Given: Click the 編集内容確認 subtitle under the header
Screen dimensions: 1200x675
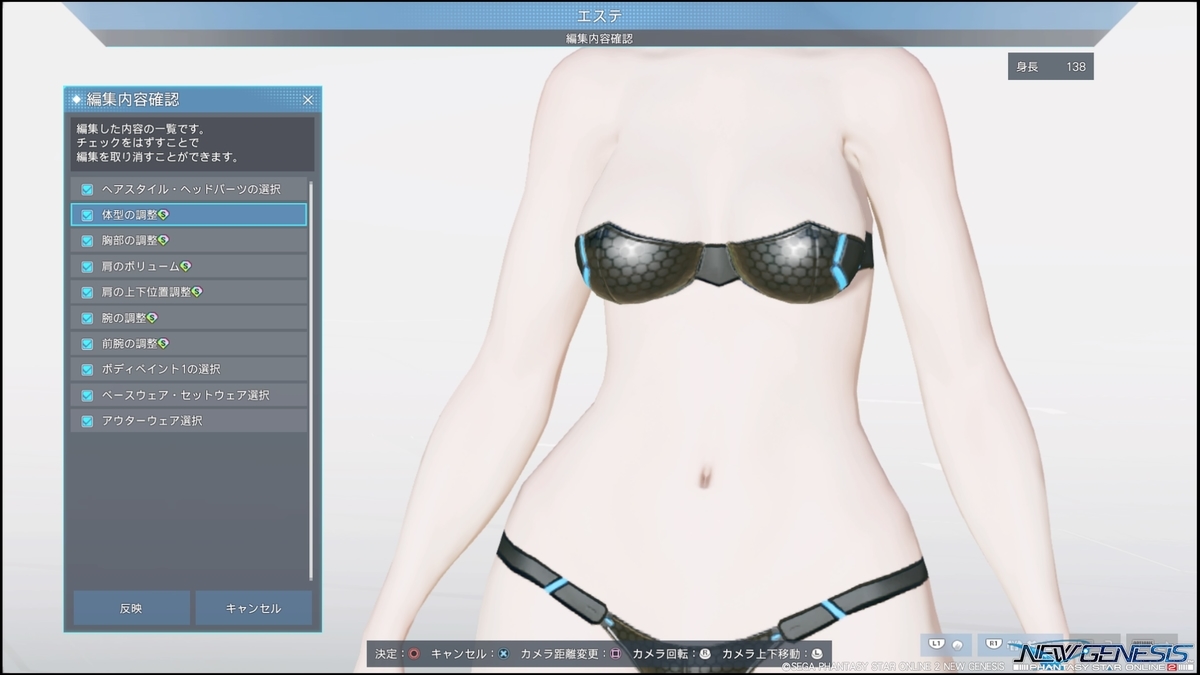Looking at the screenshot, I should (x=600, y=39).
